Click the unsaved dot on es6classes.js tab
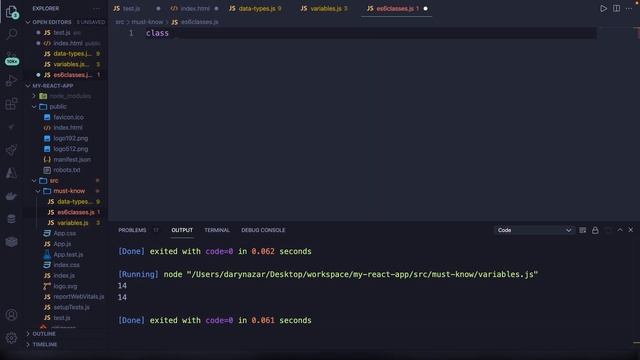 click(426, 9)
